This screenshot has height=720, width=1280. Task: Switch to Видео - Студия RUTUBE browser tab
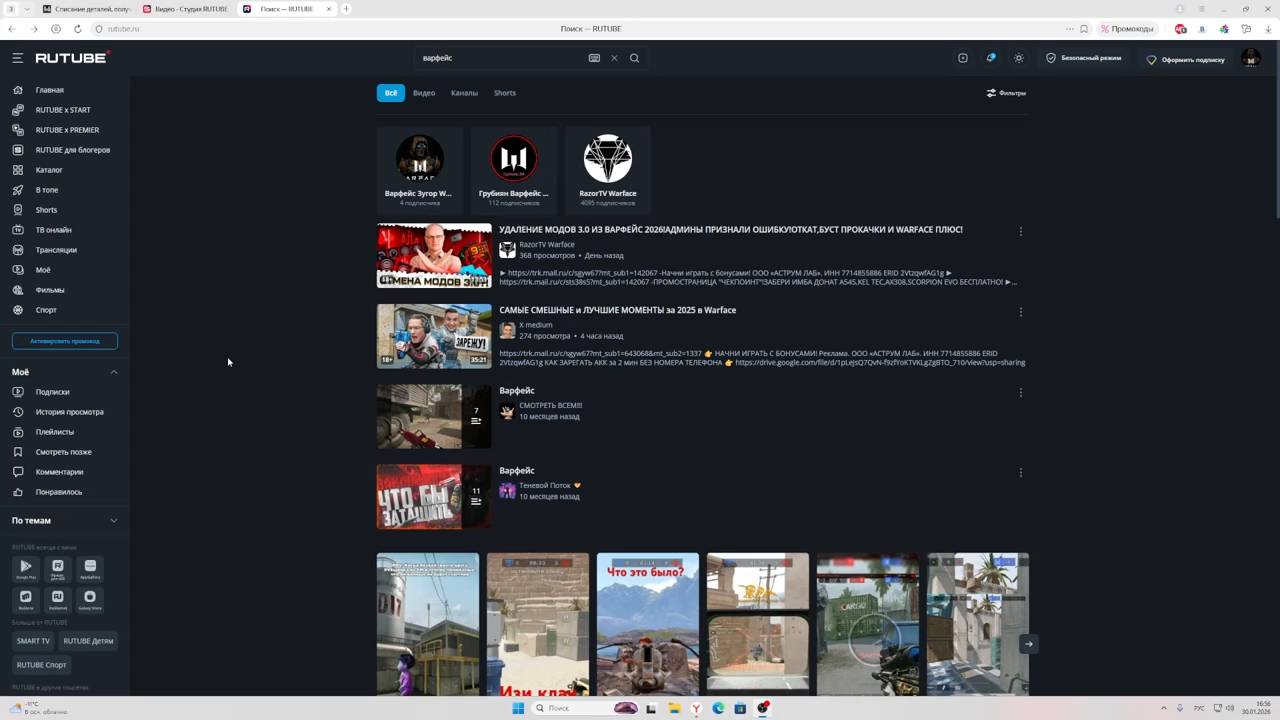coord(185,9)
